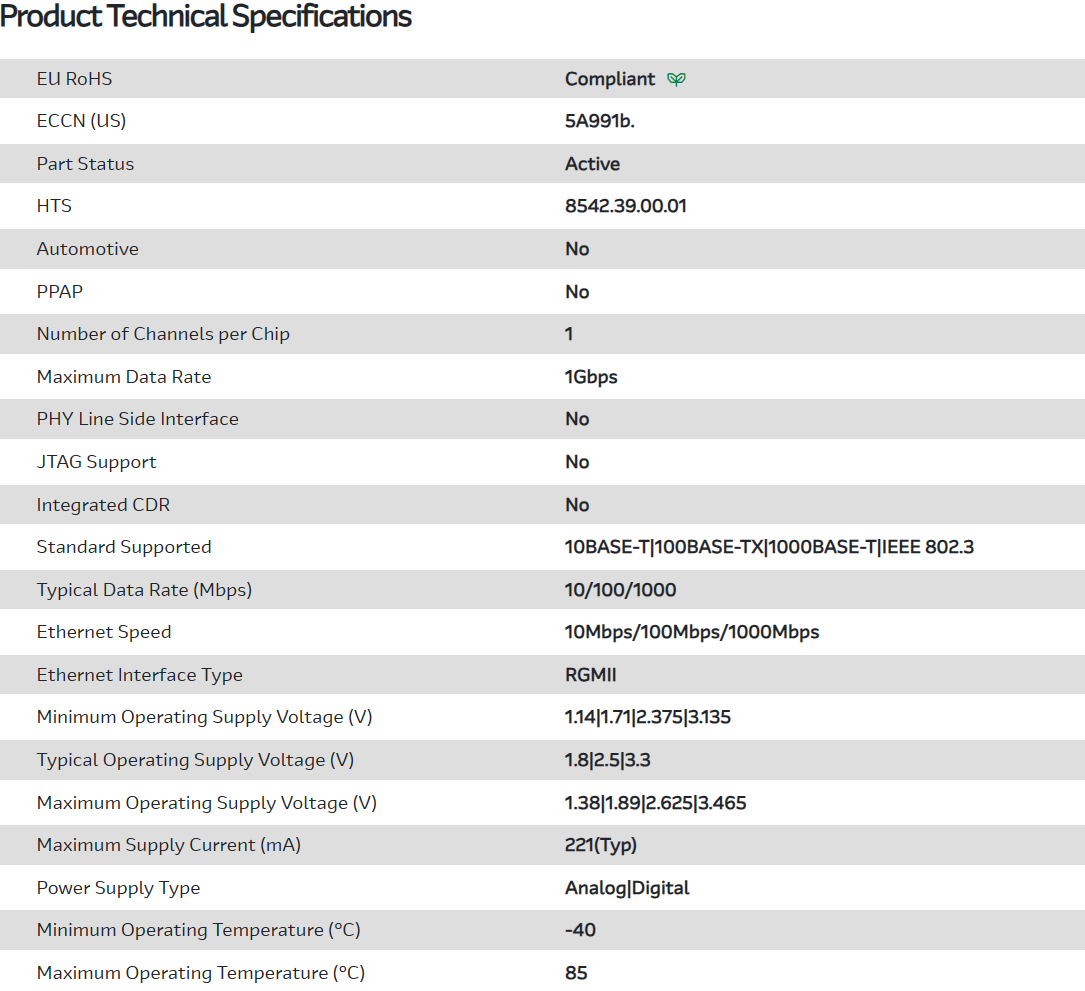
Task: Click the Analog|Digital power supply value
Action: click(x=627, y=888)
